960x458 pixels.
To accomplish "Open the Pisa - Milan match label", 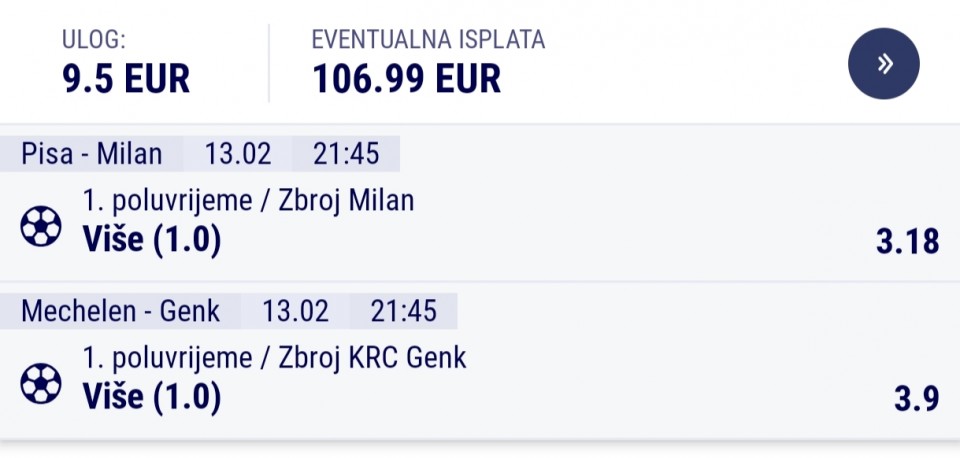I will coord(92,154).
